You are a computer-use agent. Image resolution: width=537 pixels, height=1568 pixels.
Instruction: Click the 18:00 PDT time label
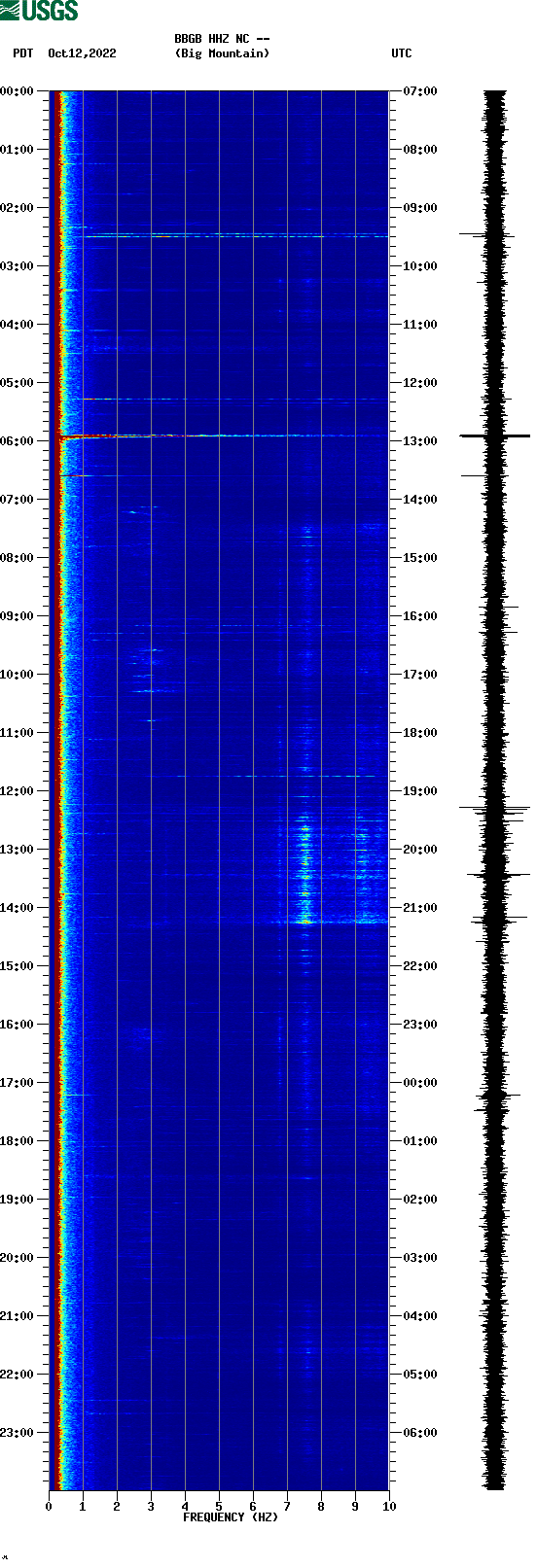(x=17, y=1141)
